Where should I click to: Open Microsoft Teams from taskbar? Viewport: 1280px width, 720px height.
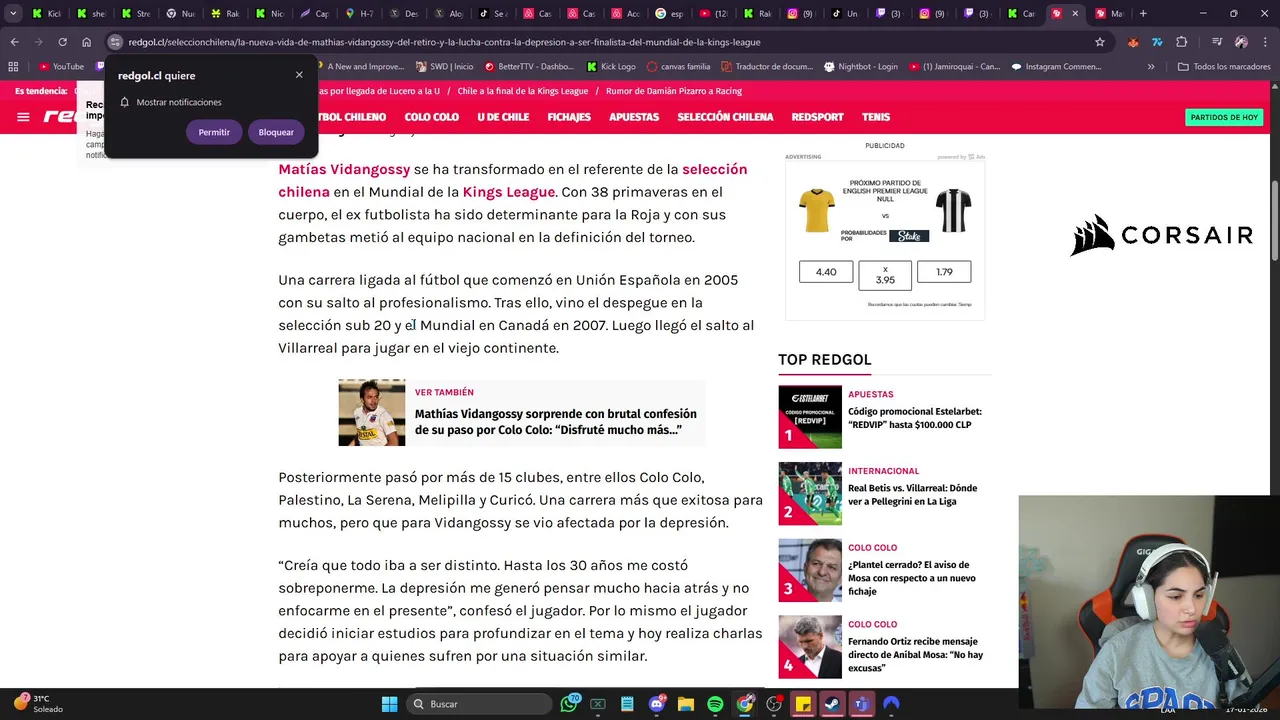coord(861,704)
